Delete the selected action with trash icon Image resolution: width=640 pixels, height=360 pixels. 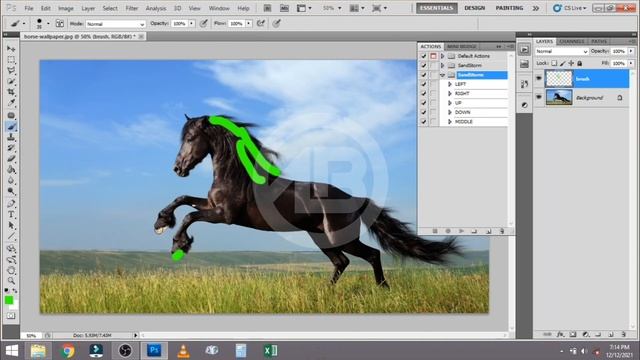click(x=502, y=231)
